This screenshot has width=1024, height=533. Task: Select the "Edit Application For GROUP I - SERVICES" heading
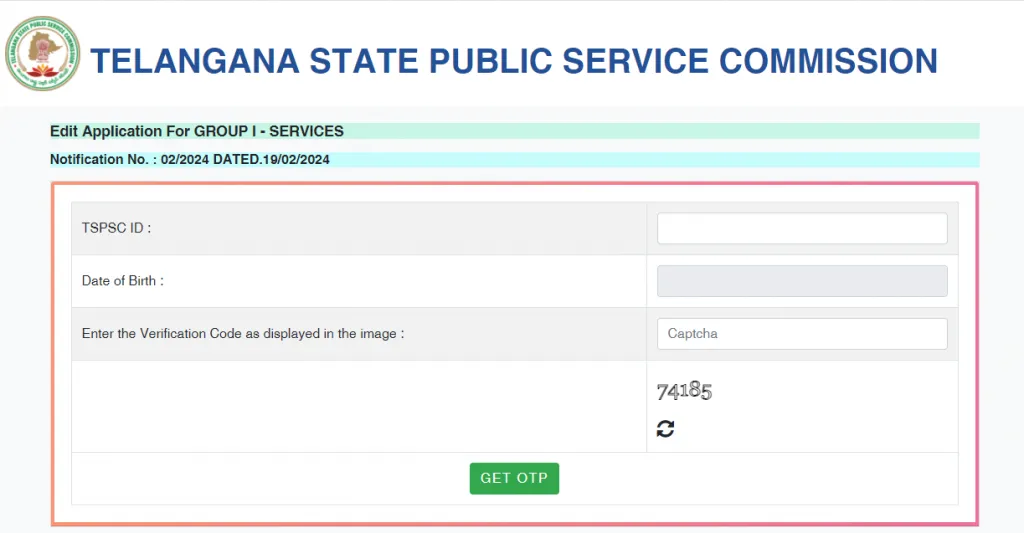pos(197,131)
